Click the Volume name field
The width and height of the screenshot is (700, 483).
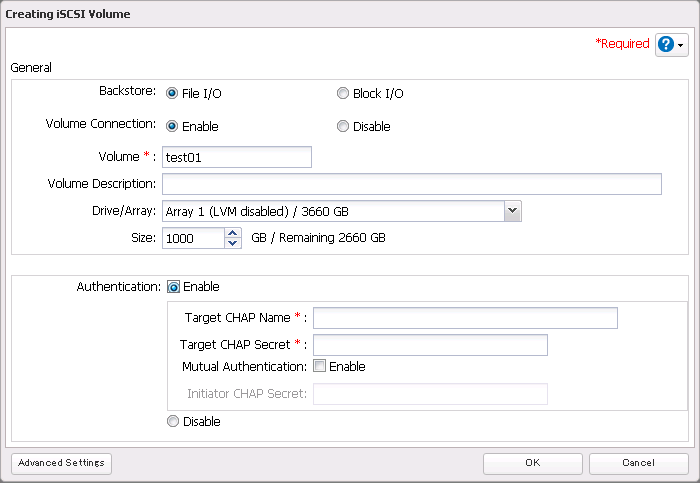click(237, 157)
